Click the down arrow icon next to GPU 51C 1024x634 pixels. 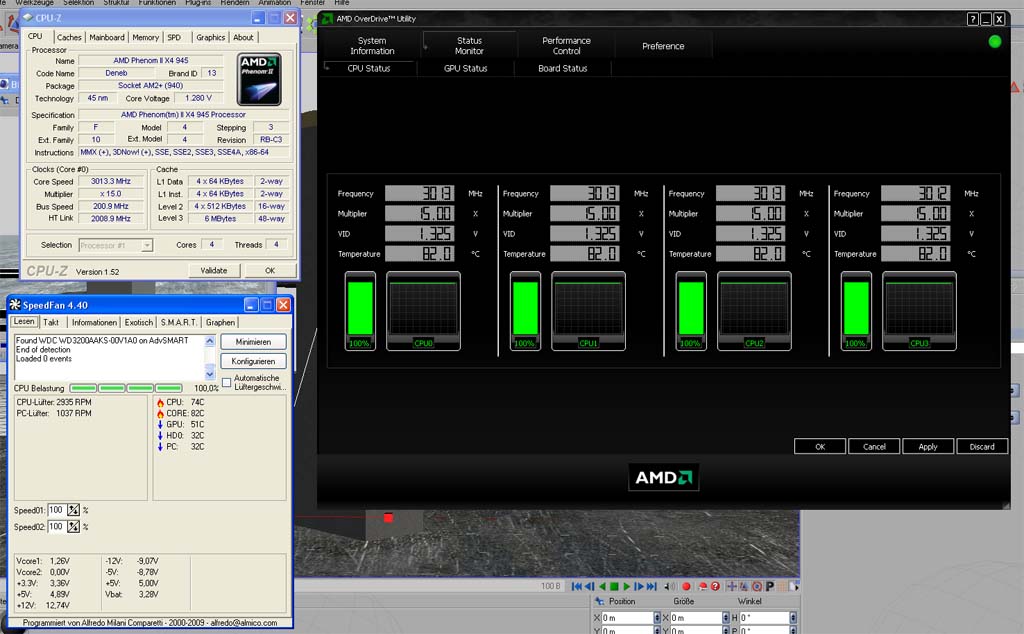tap(160, 424)
